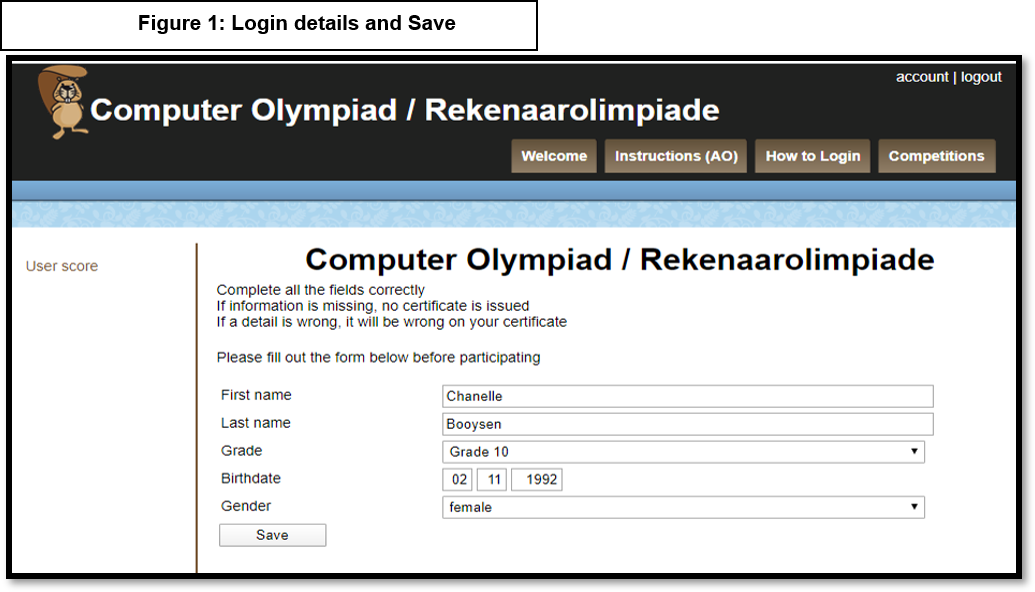Click the beaver mascot logo

(63, 102)
